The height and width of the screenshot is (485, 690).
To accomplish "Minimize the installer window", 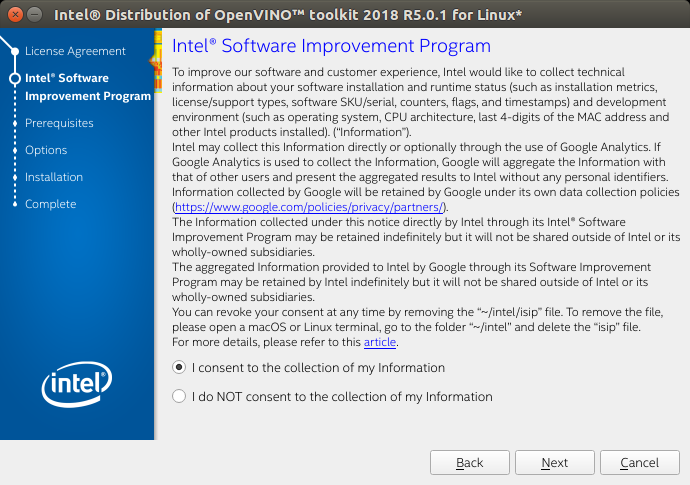I will tap(34, 15).
